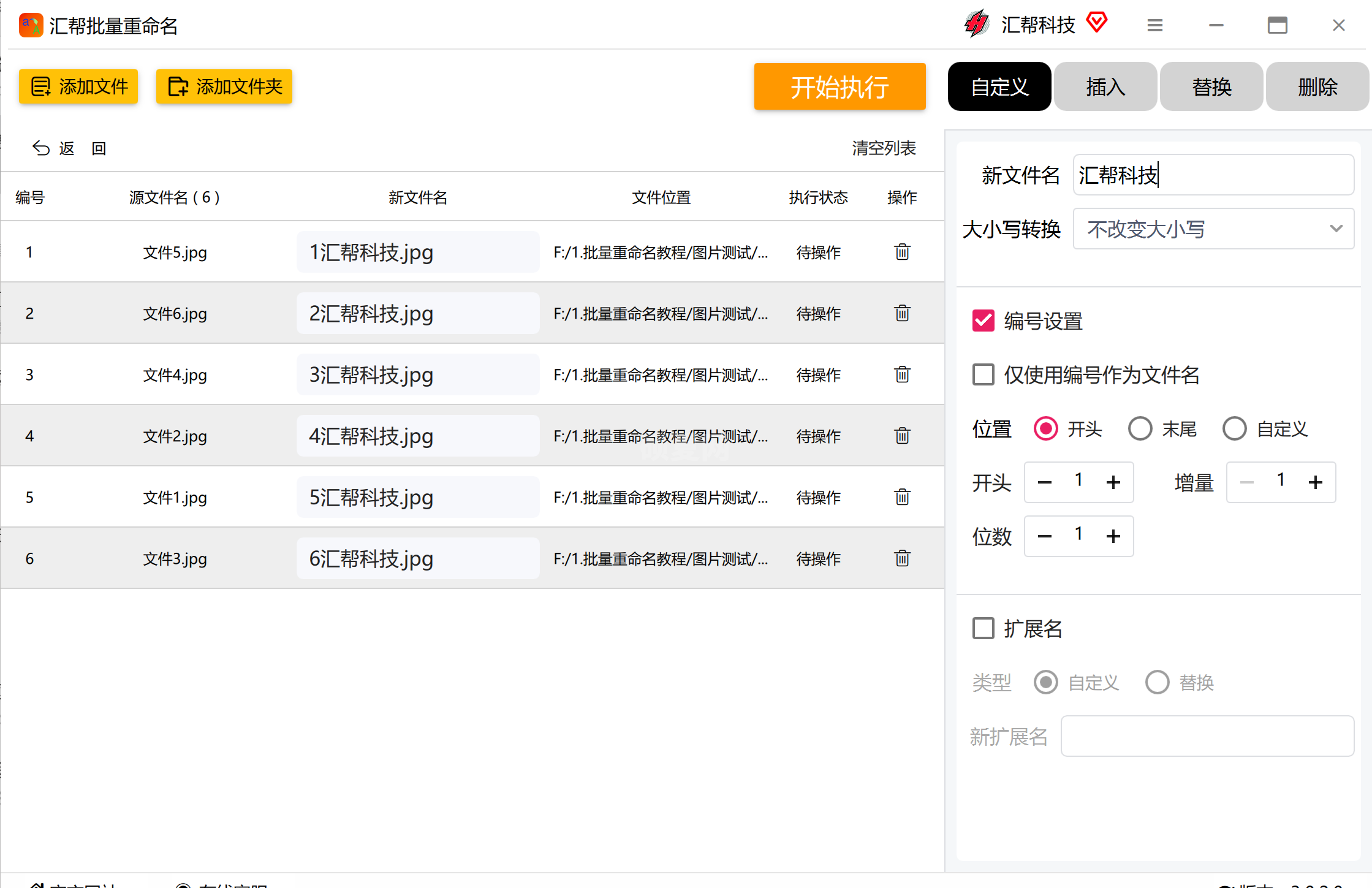Image resolution: width=1372 pixels, height=888 pixels.
Task: Click the 添加文件夹 button
Action: pos(224,86)
